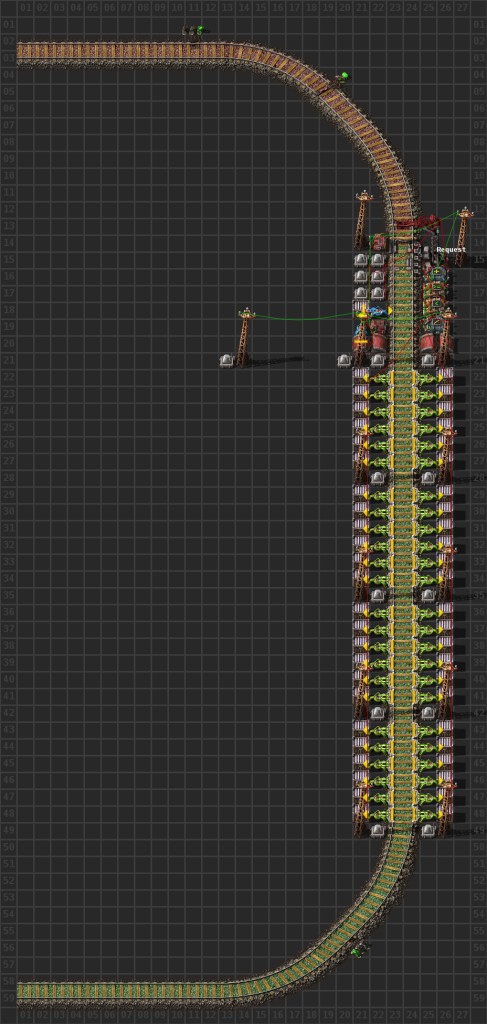Click the lamp just left of the station in row 21
Viewport: 487px width, 1024px height.
point(344,360)
